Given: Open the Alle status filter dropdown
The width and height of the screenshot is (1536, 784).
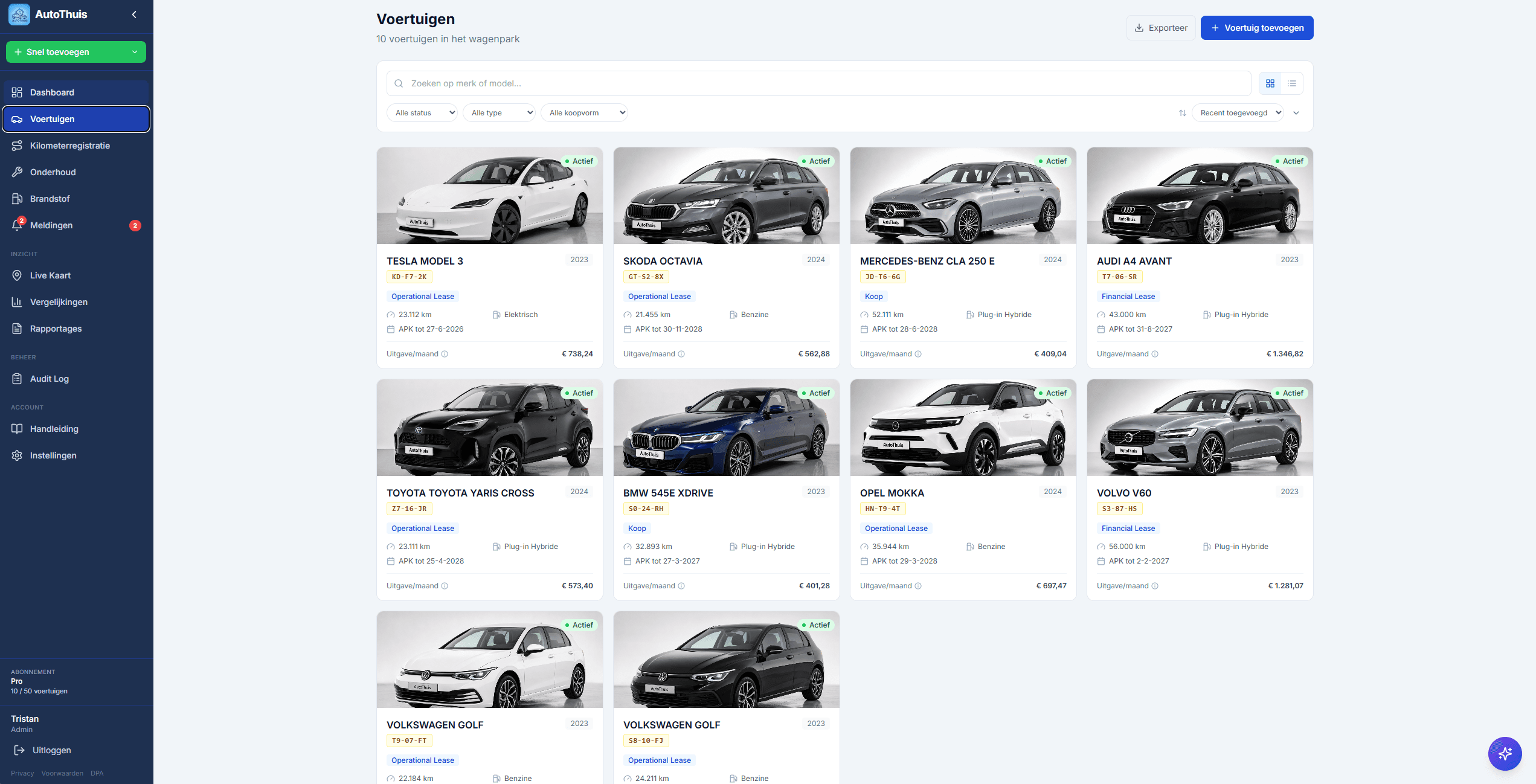Looking at the screenshot, I should click(422, 113).
